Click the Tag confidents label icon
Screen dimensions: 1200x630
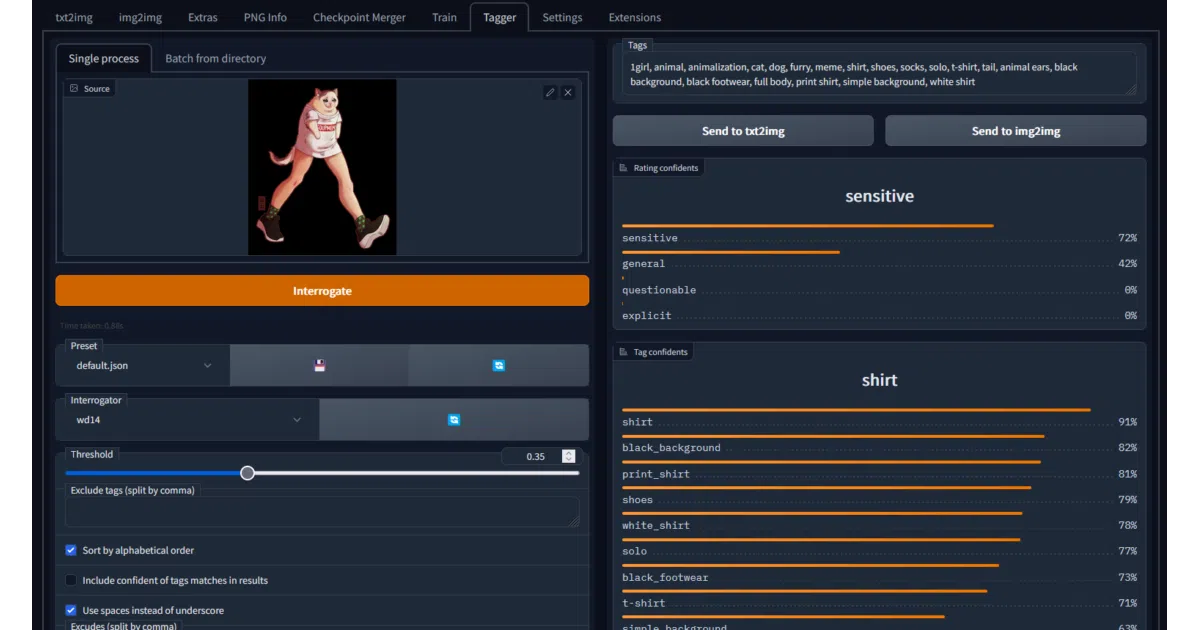pyautogui.click(x=624, y=352)
